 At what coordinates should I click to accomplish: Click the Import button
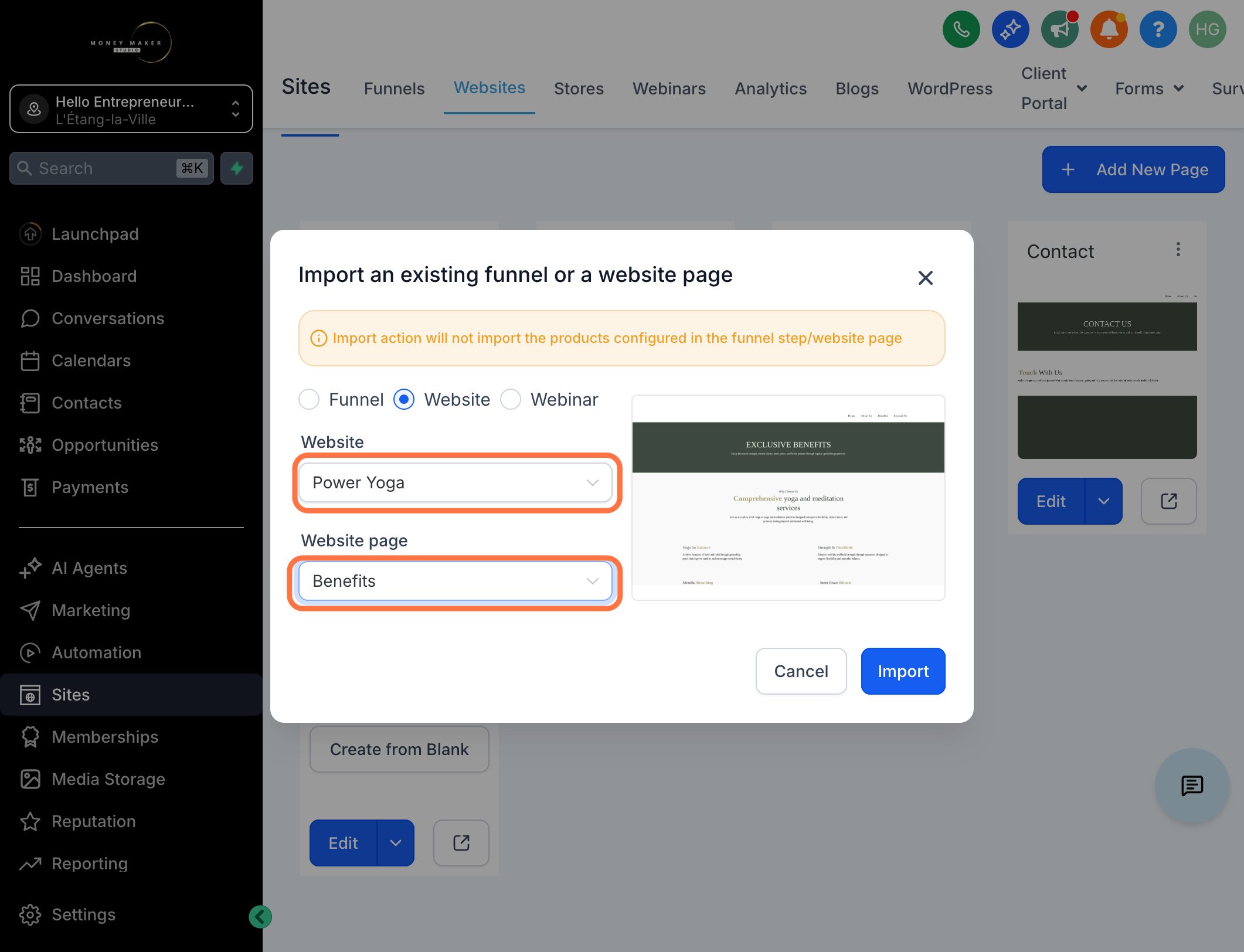click(903, 671)
